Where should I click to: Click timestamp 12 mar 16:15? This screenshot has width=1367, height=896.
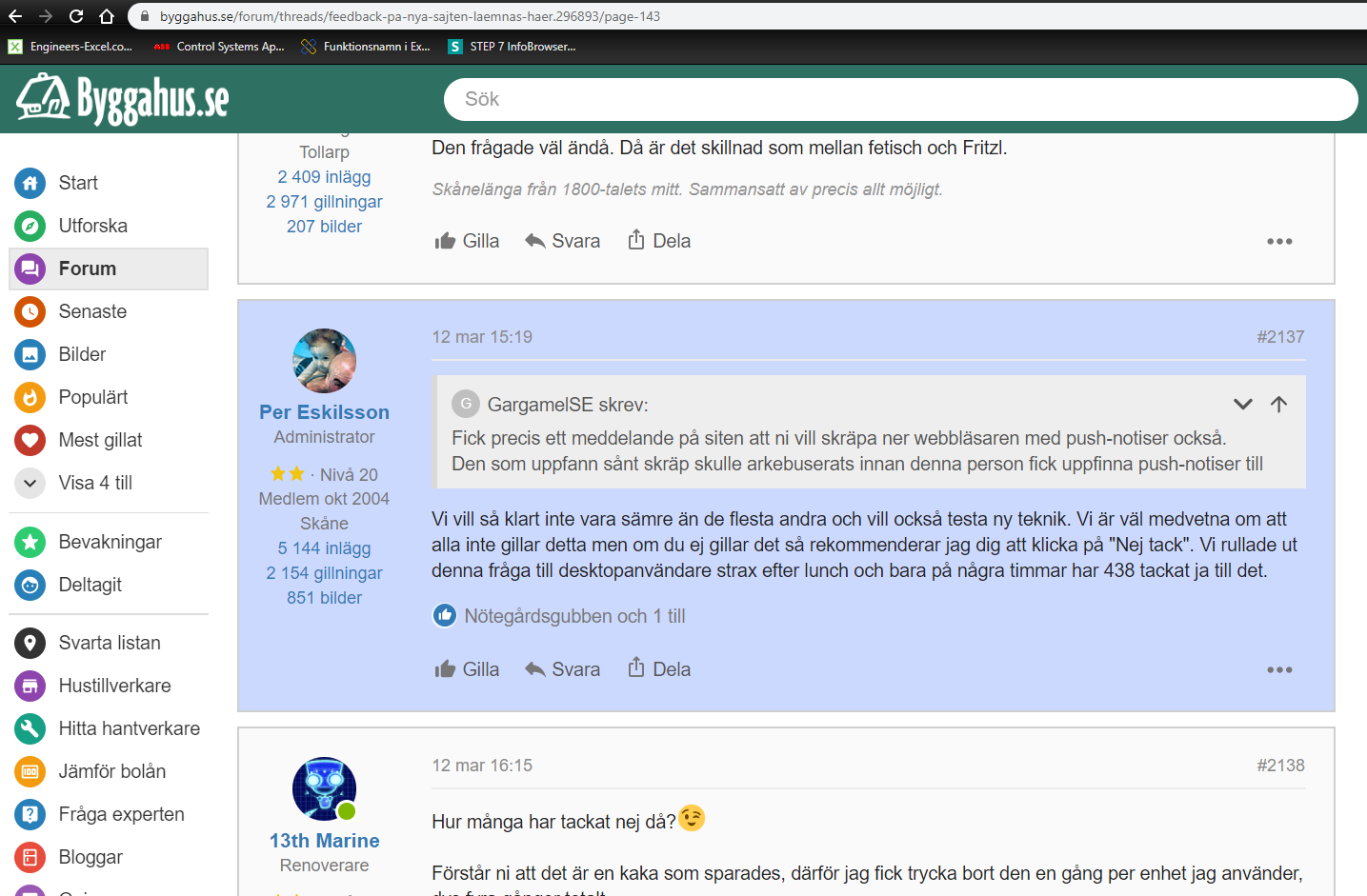[x=482, y=766]
